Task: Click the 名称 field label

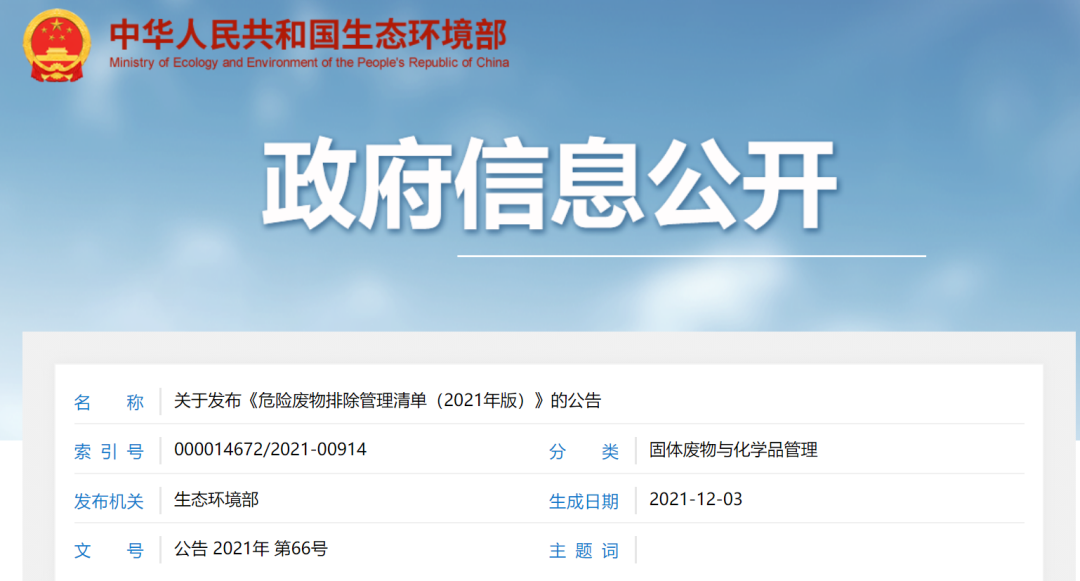Action: 109,402
